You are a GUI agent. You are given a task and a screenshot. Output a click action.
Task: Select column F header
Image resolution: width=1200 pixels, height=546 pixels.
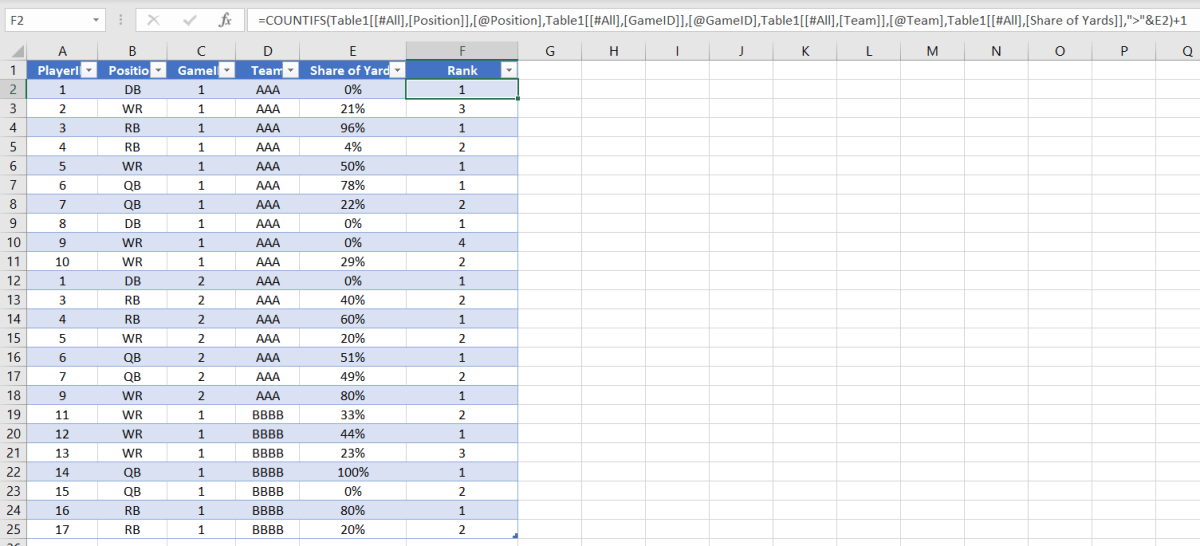(462, 51)
